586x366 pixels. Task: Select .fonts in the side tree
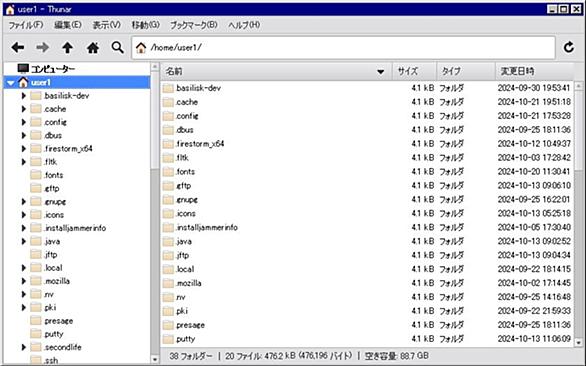coord(53,175)
